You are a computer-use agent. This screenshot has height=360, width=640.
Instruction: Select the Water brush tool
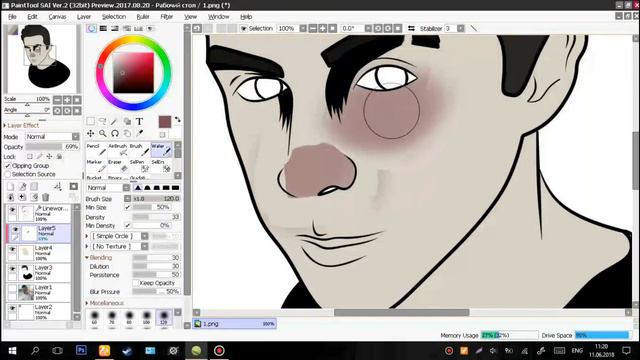click(161, 150)
